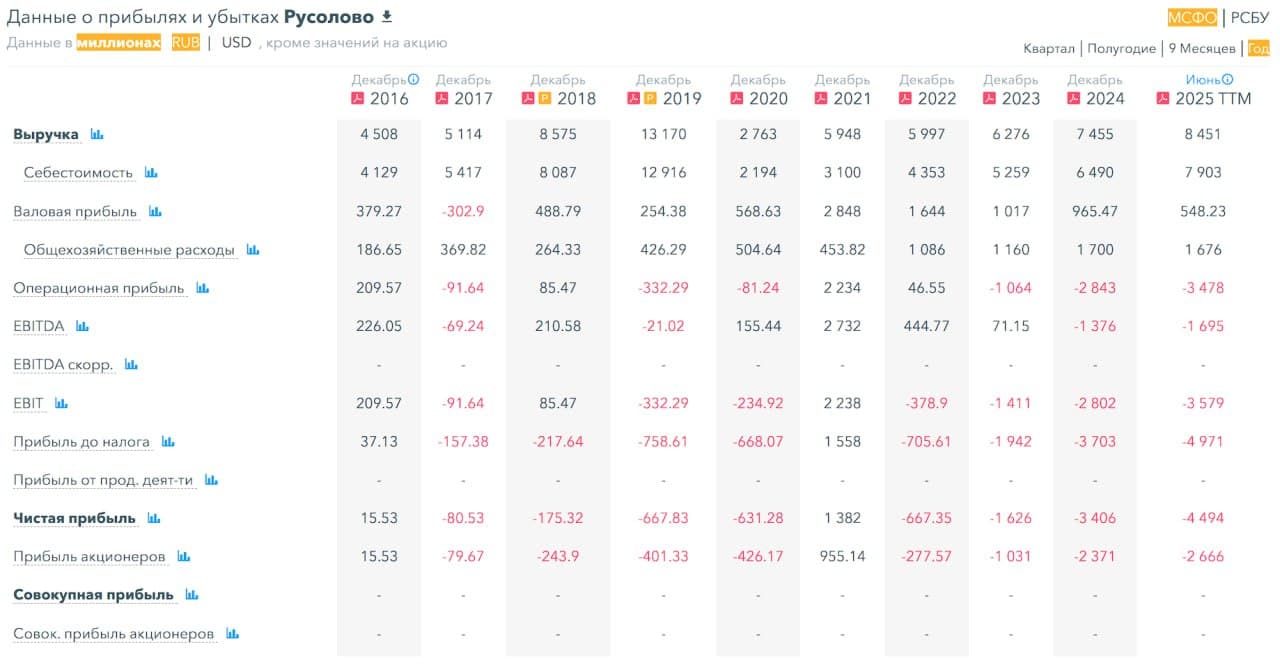Image resolution: width=1280 pixels, height=669 pixels.
Task: Switch reporting standard to РСБУ
Action: tap(1249, 17)
